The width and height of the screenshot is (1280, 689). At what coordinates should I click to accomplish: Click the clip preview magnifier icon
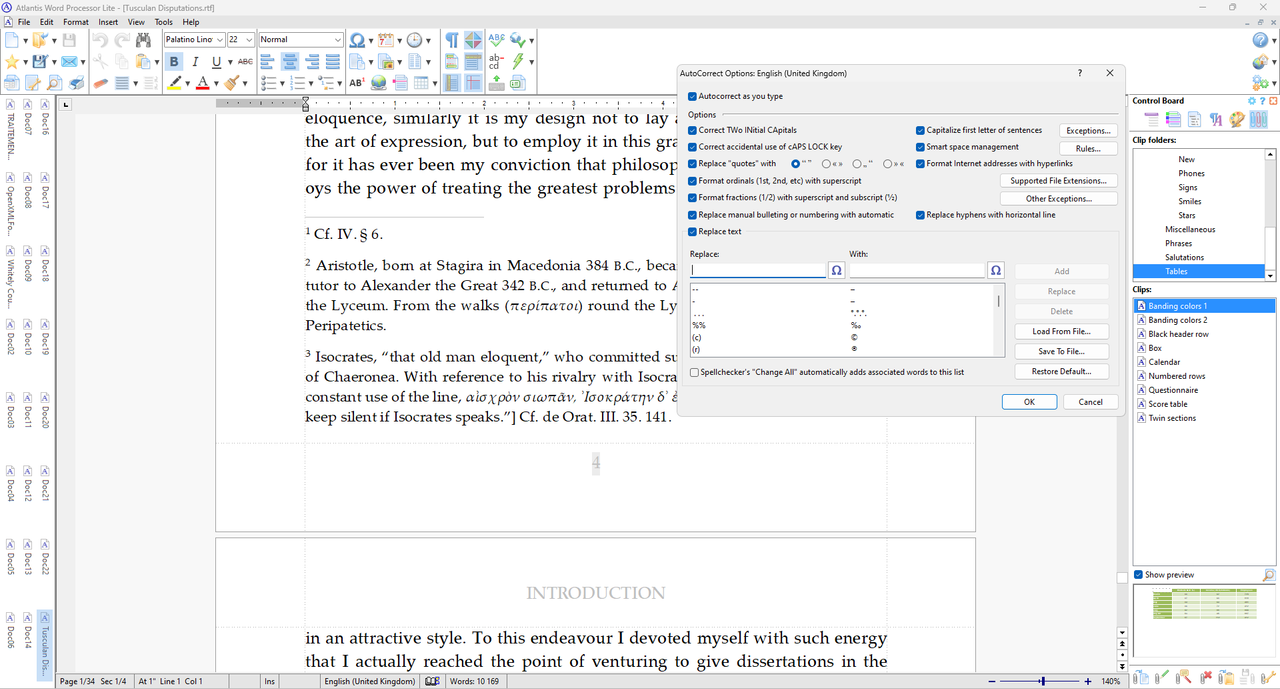tap(1269, 575)
